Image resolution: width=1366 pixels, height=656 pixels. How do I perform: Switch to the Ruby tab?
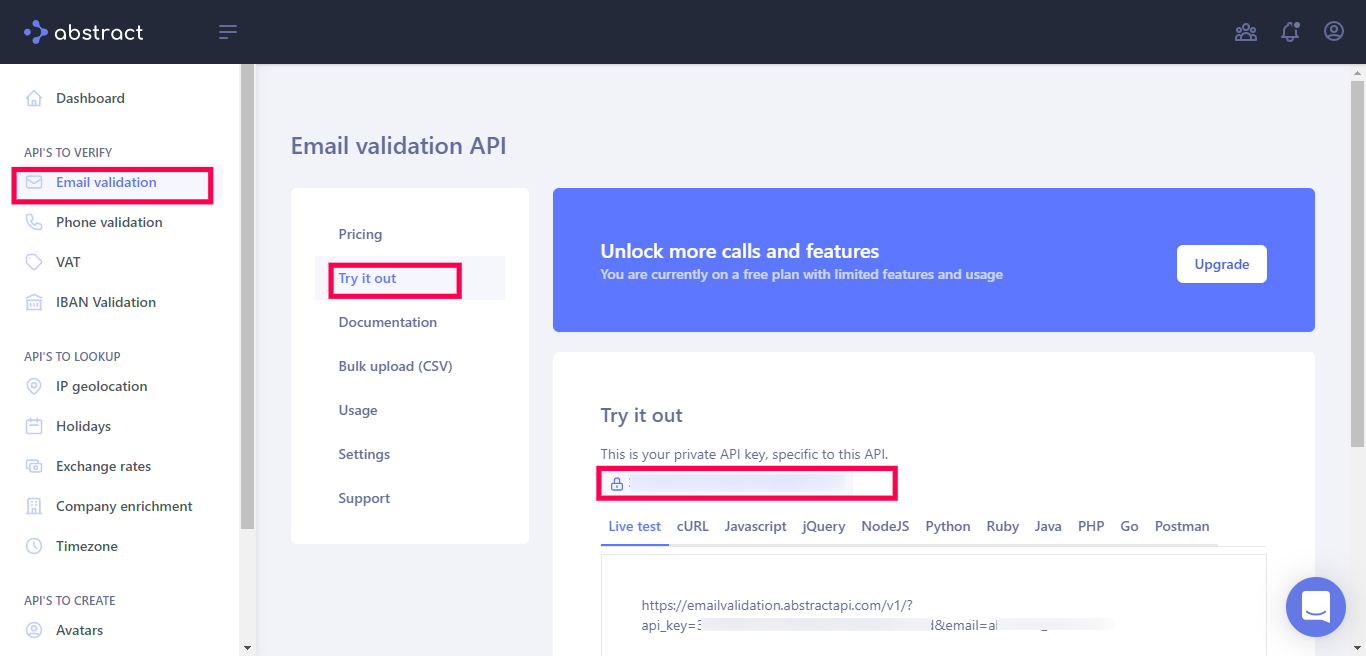click(1003, 526)
